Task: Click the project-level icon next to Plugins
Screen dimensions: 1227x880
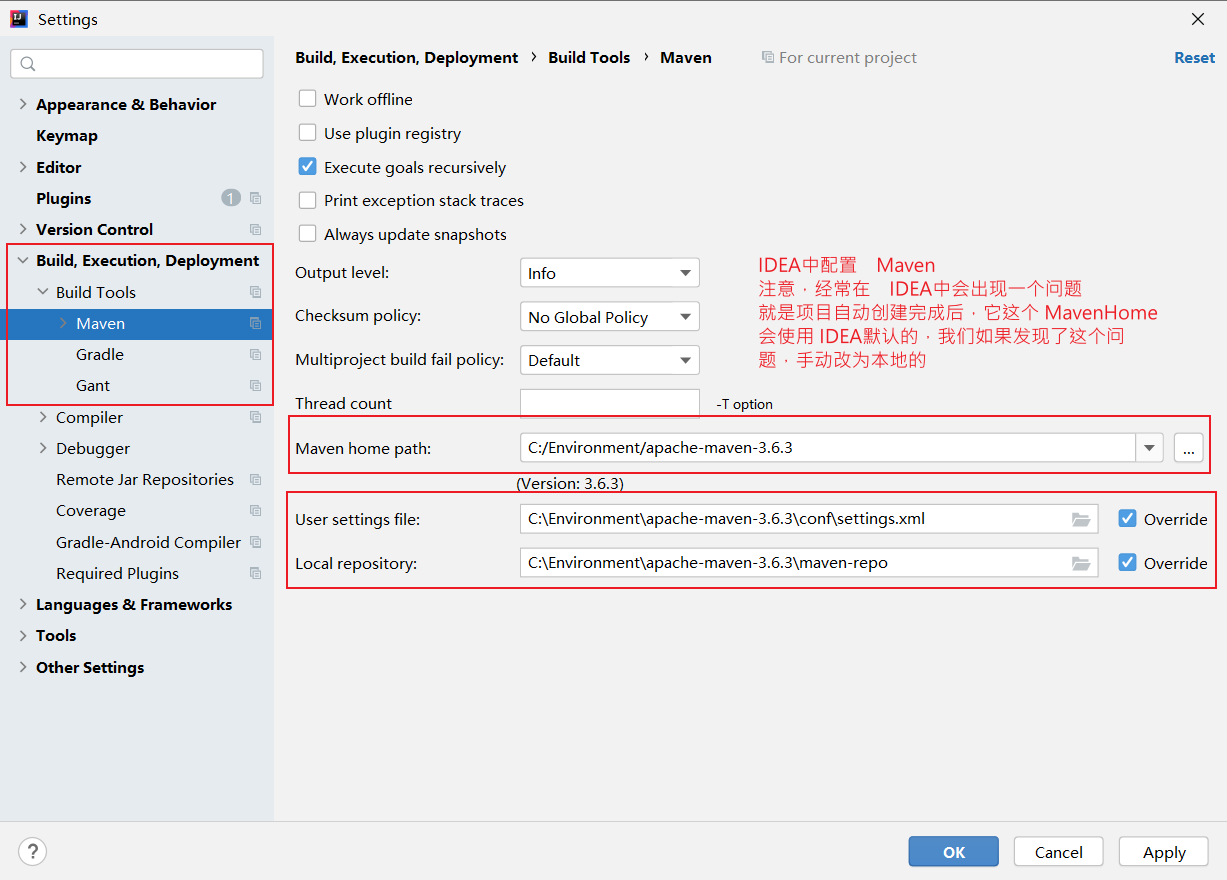Action: click(255, 198)
